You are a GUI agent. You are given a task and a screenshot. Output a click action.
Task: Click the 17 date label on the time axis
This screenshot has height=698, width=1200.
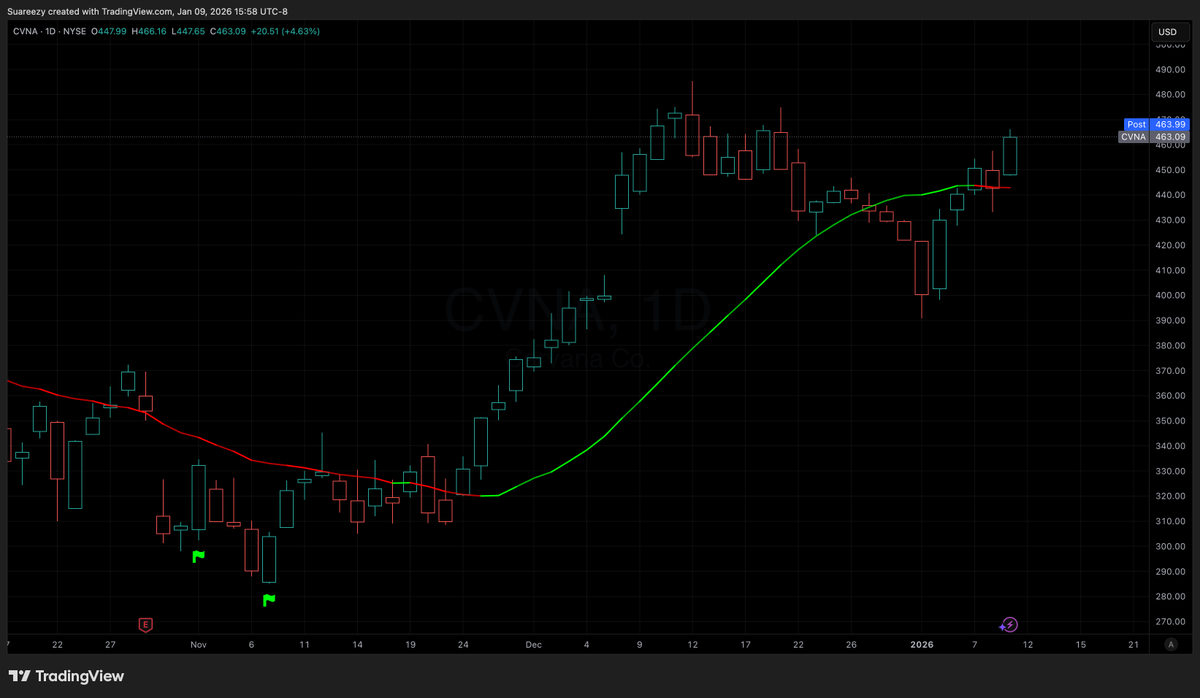point(745,645)
